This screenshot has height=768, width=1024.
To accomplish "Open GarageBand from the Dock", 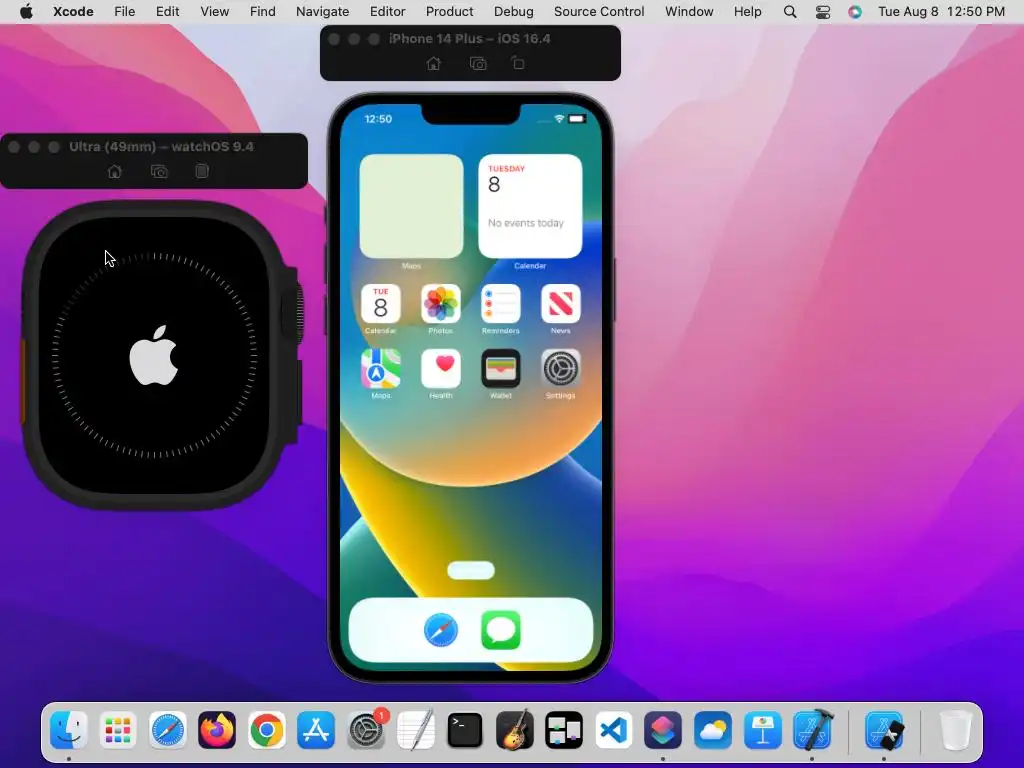I will click(515, 729).
